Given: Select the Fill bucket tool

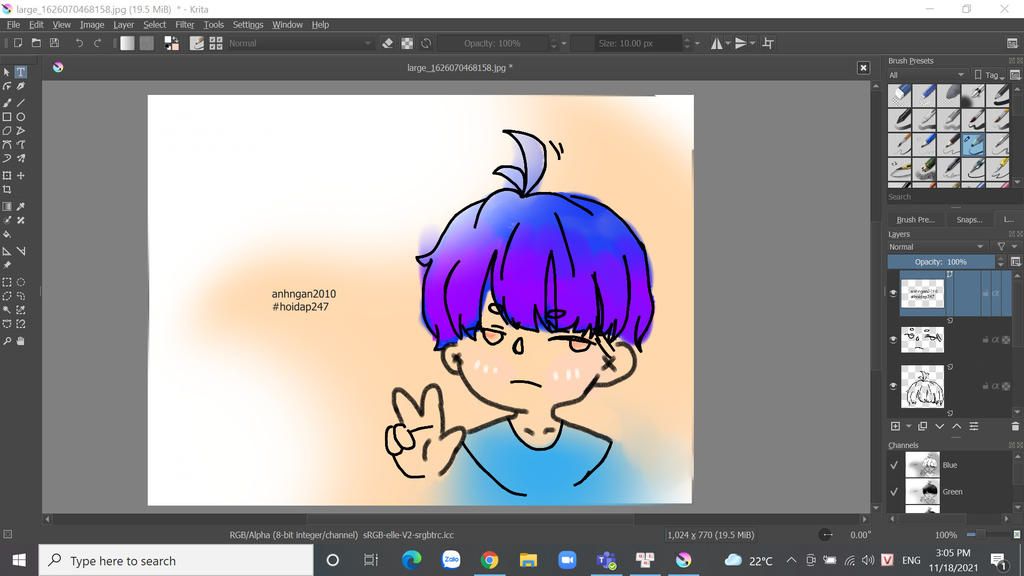Looking at the screenshot, I should [7, 234].
